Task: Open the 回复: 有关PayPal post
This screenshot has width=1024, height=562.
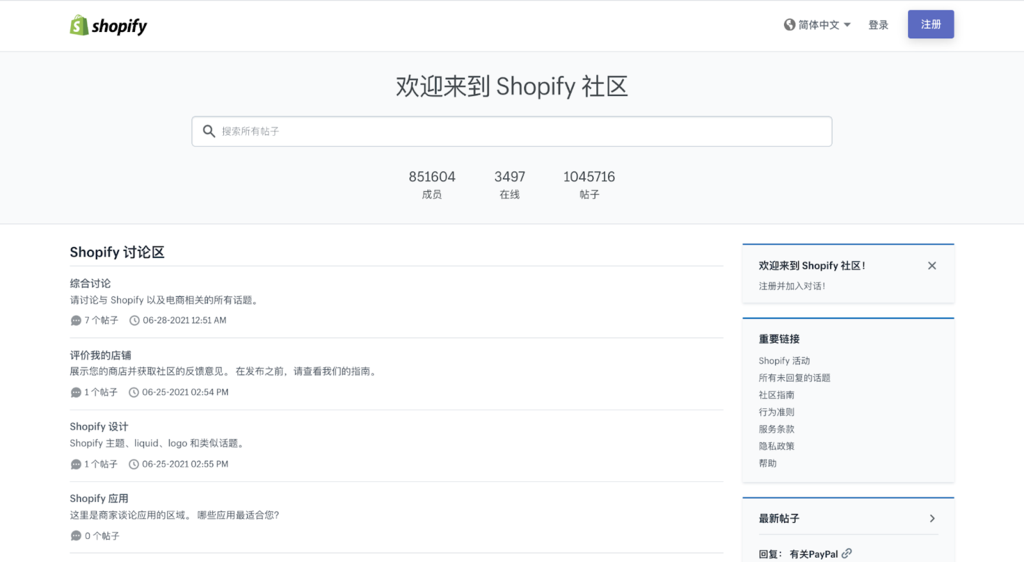Action: pos(798,554)
